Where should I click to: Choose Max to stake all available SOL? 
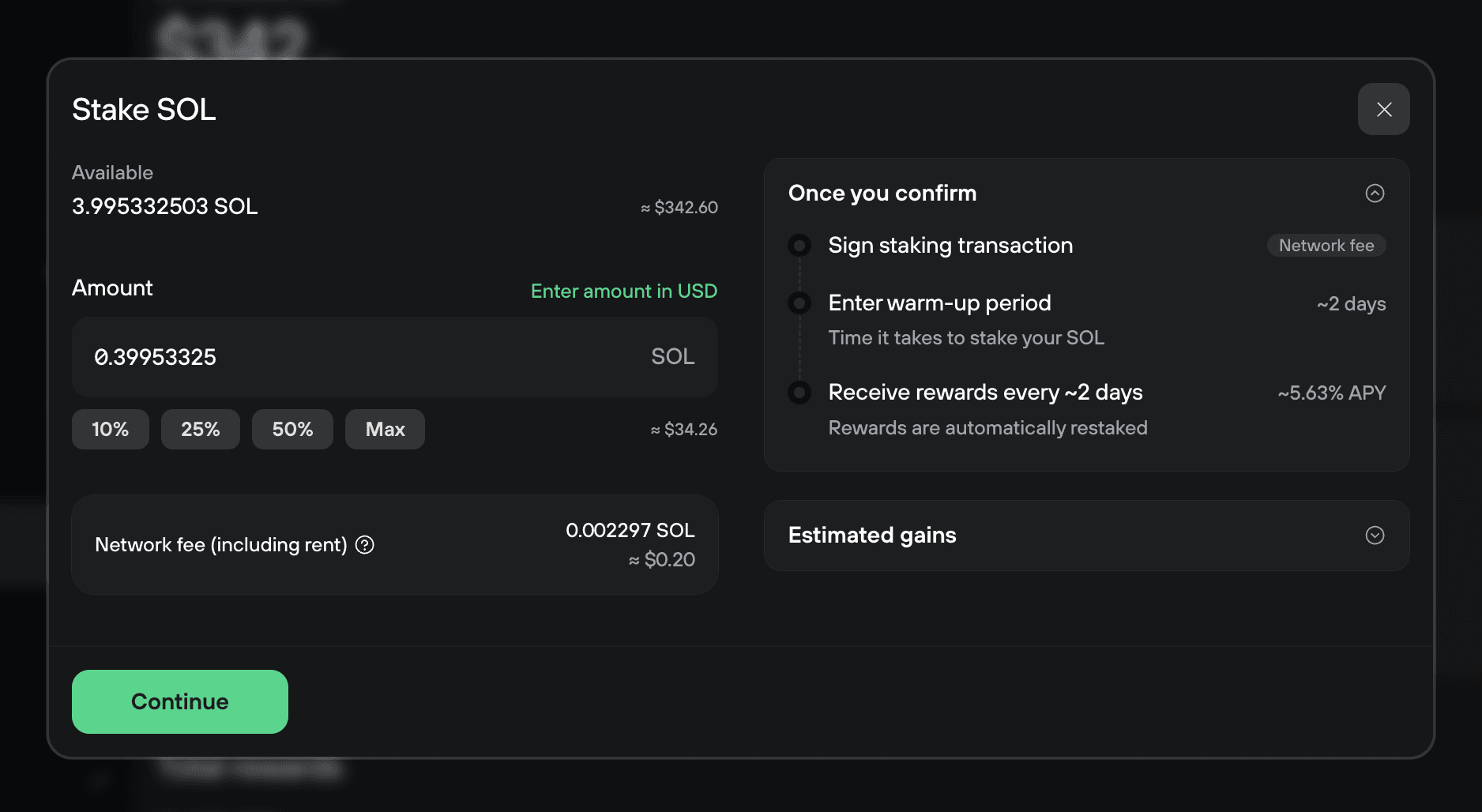tap(385, 429)
